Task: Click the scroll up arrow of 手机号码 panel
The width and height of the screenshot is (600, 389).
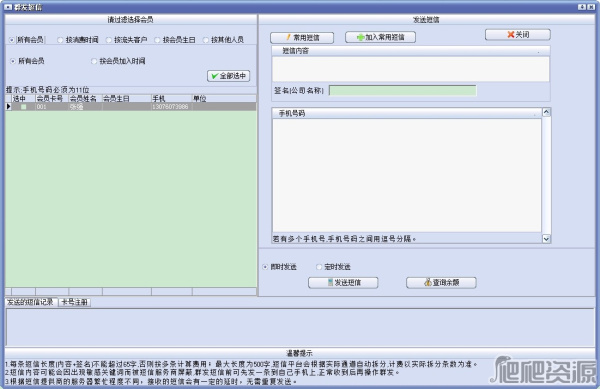Action: [x=546, y=112]
